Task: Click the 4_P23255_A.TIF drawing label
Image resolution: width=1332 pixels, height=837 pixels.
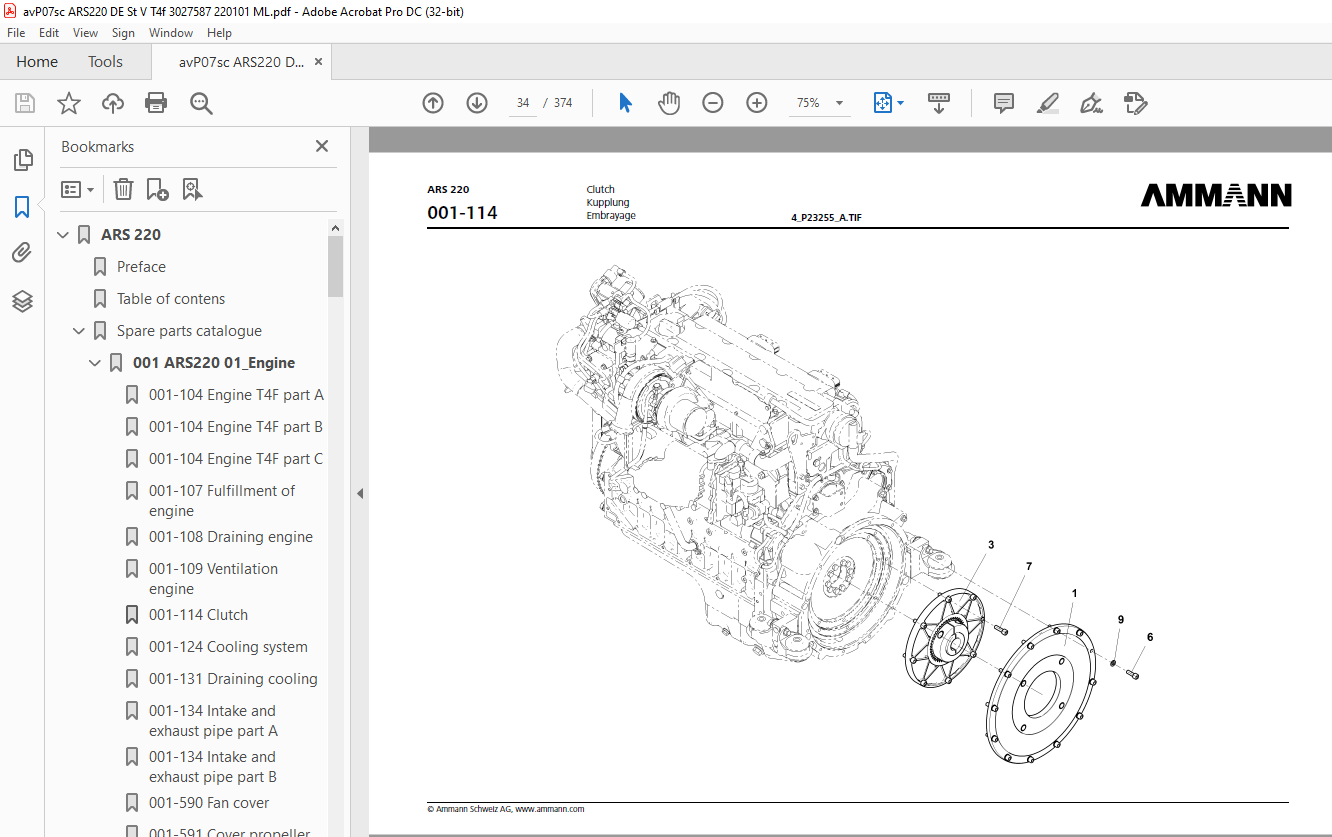Action: point(825,217)
